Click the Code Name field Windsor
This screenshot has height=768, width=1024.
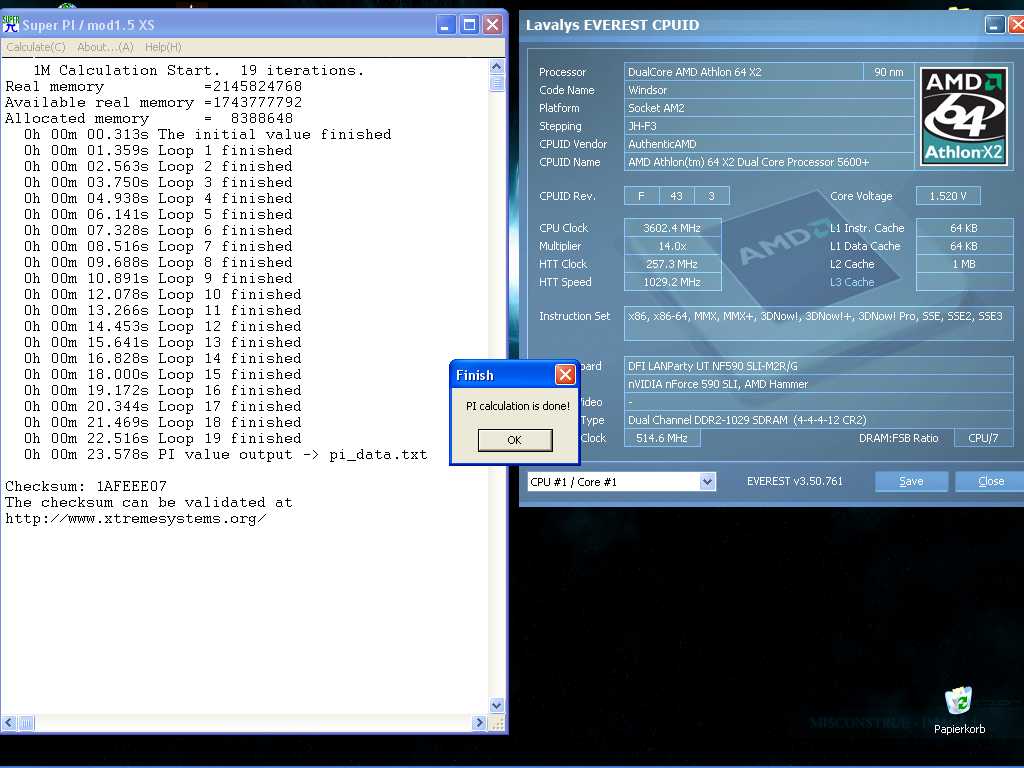click(x=769, y=90)
